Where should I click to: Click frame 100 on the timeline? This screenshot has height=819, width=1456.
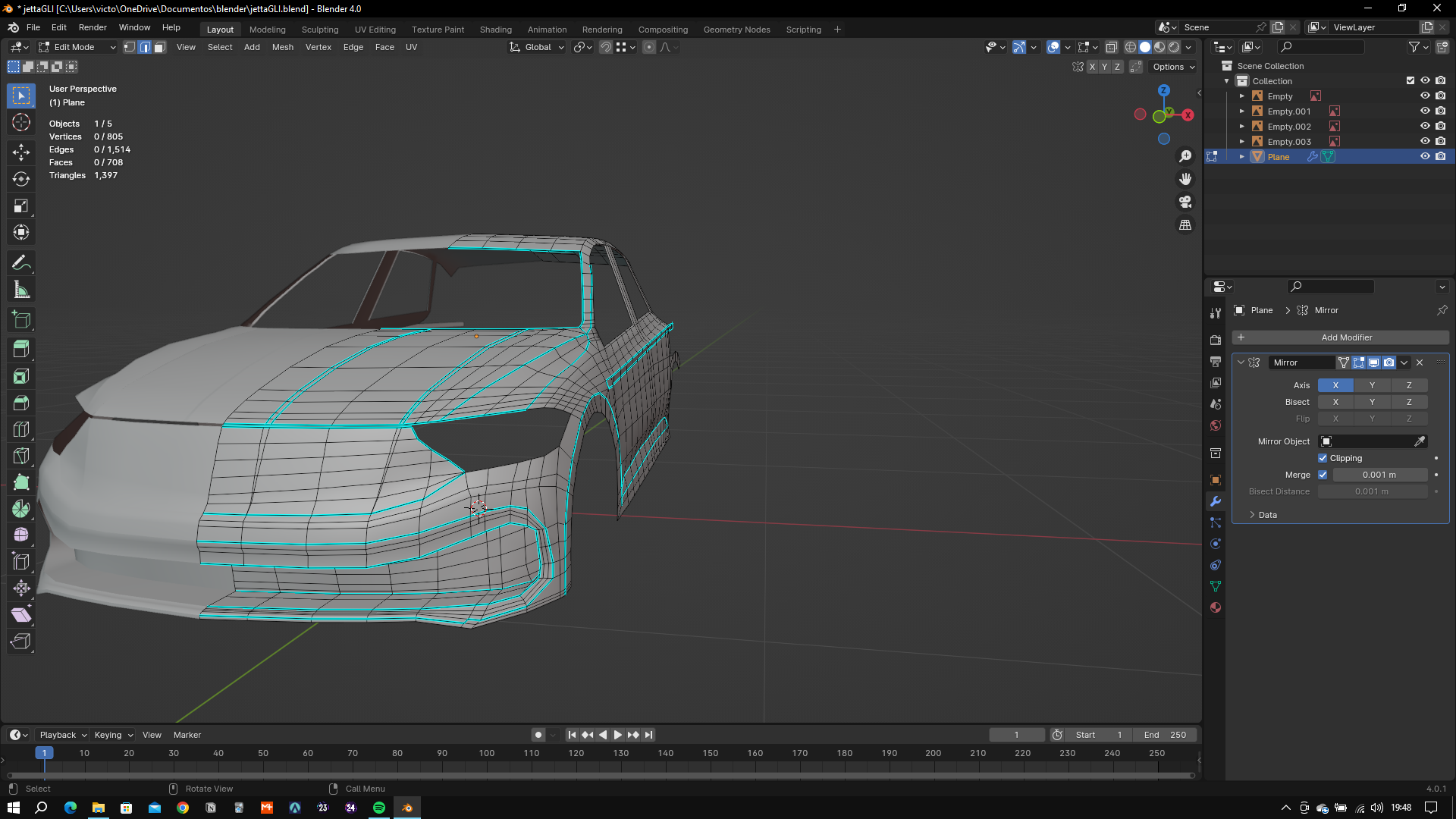click(486, 753)
